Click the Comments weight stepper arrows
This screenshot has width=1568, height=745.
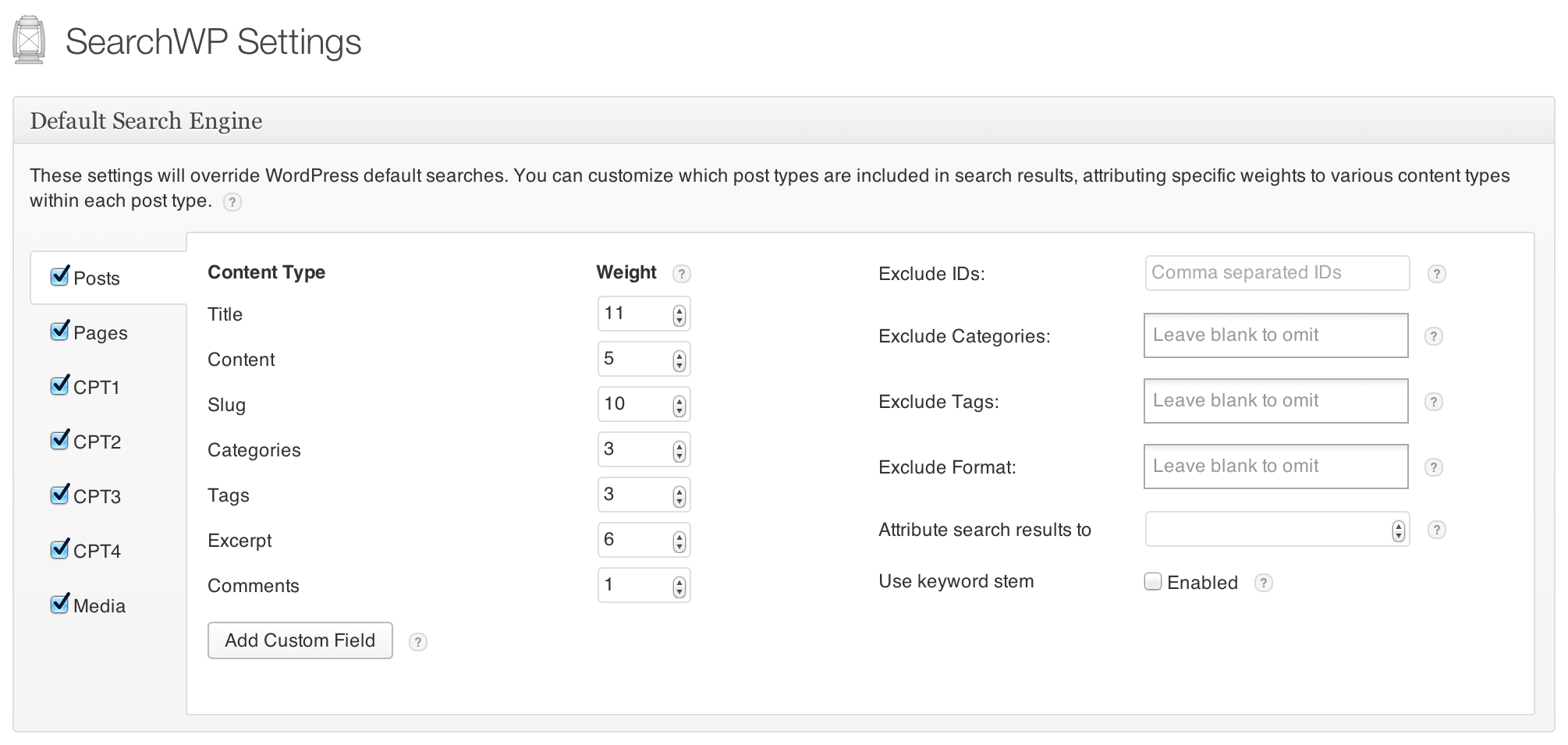[679, 587]
